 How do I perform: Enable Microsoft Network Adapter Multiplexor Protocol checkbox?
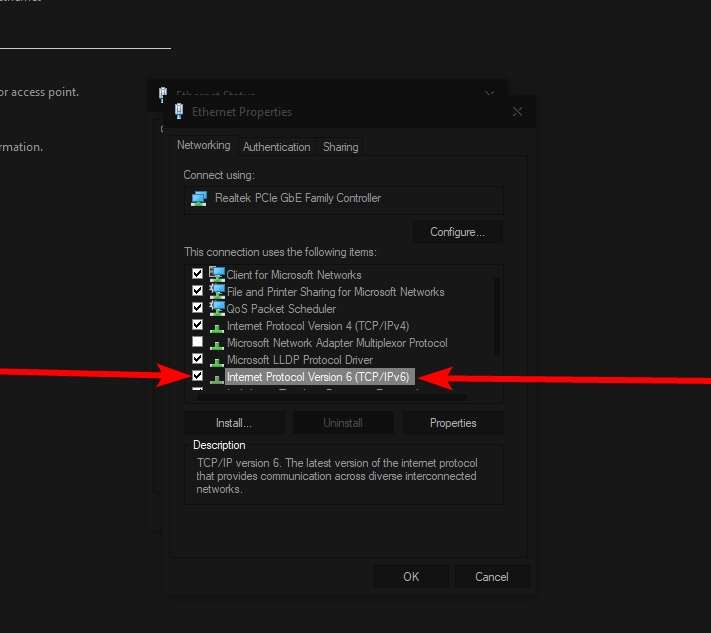pos(197,341)
